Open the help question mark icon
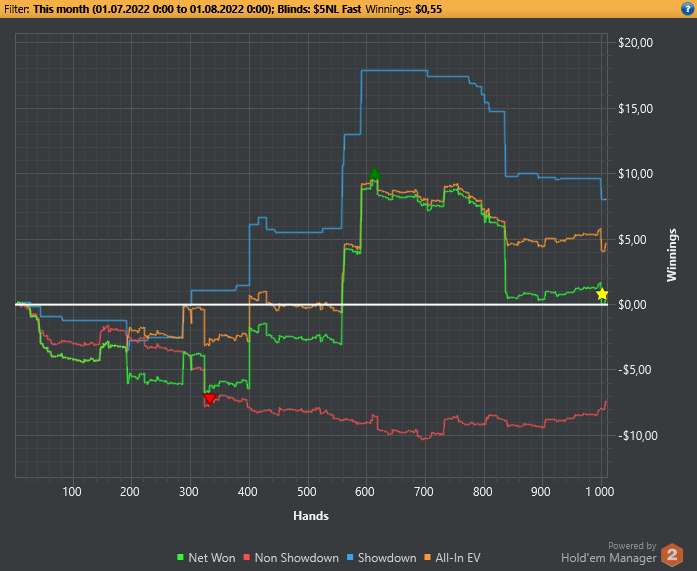Screen dimensions: 697x571 coord(687,8)
